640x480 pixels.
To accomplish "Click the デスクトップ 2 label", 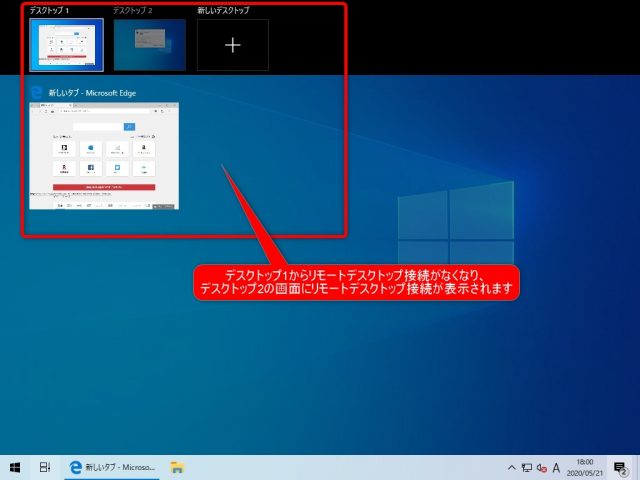I will [133, 11].
